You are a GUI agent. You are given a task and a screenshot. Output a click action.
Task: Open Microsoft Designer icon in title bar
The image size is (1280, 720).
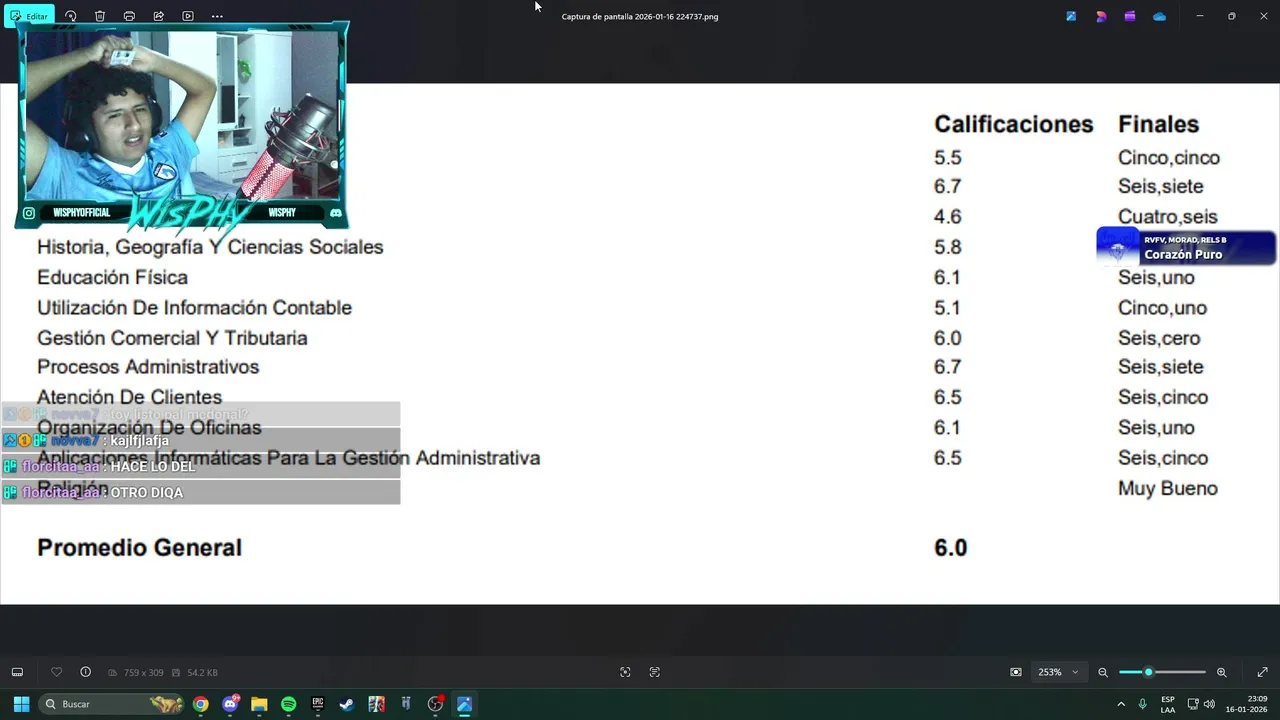(x=1101, y=16)
